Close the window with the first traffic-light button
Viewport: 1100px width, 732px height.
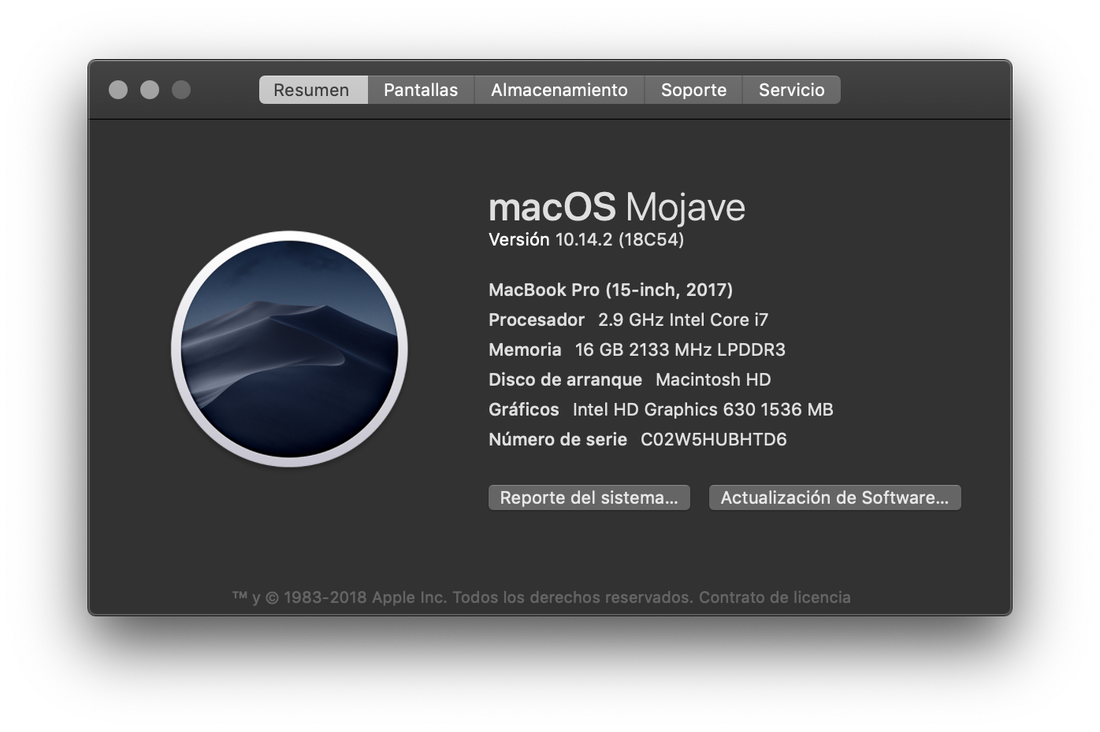[118, 90]
